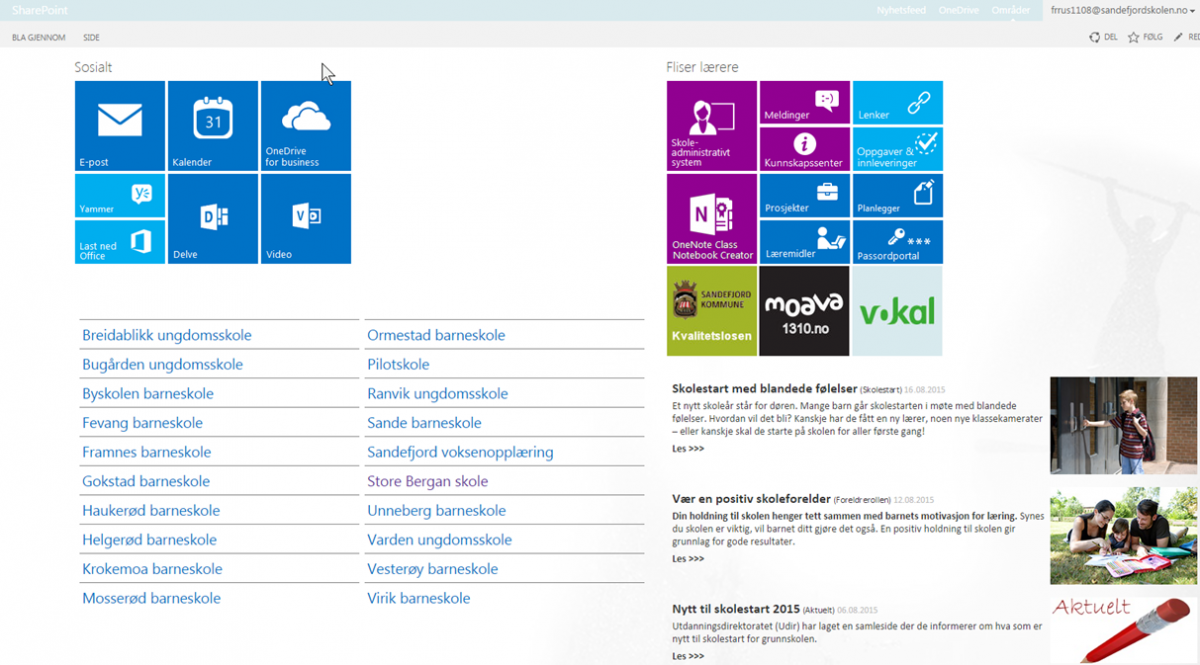1200x665 pixels.
Task: Open OneDrive for business tile
Action: tap(305, 125)
